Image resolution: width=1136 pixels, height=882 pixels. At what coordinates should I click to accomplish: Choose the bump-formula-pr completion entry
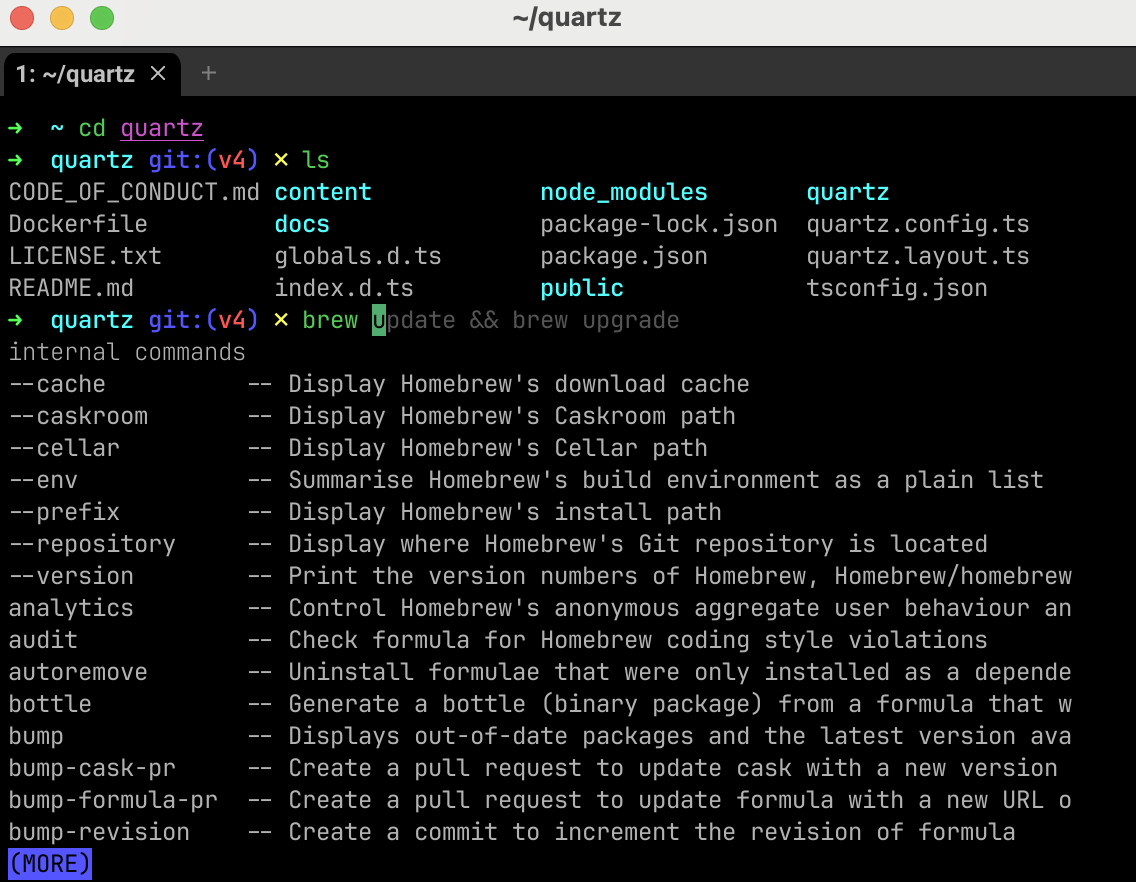coord(113,800)
